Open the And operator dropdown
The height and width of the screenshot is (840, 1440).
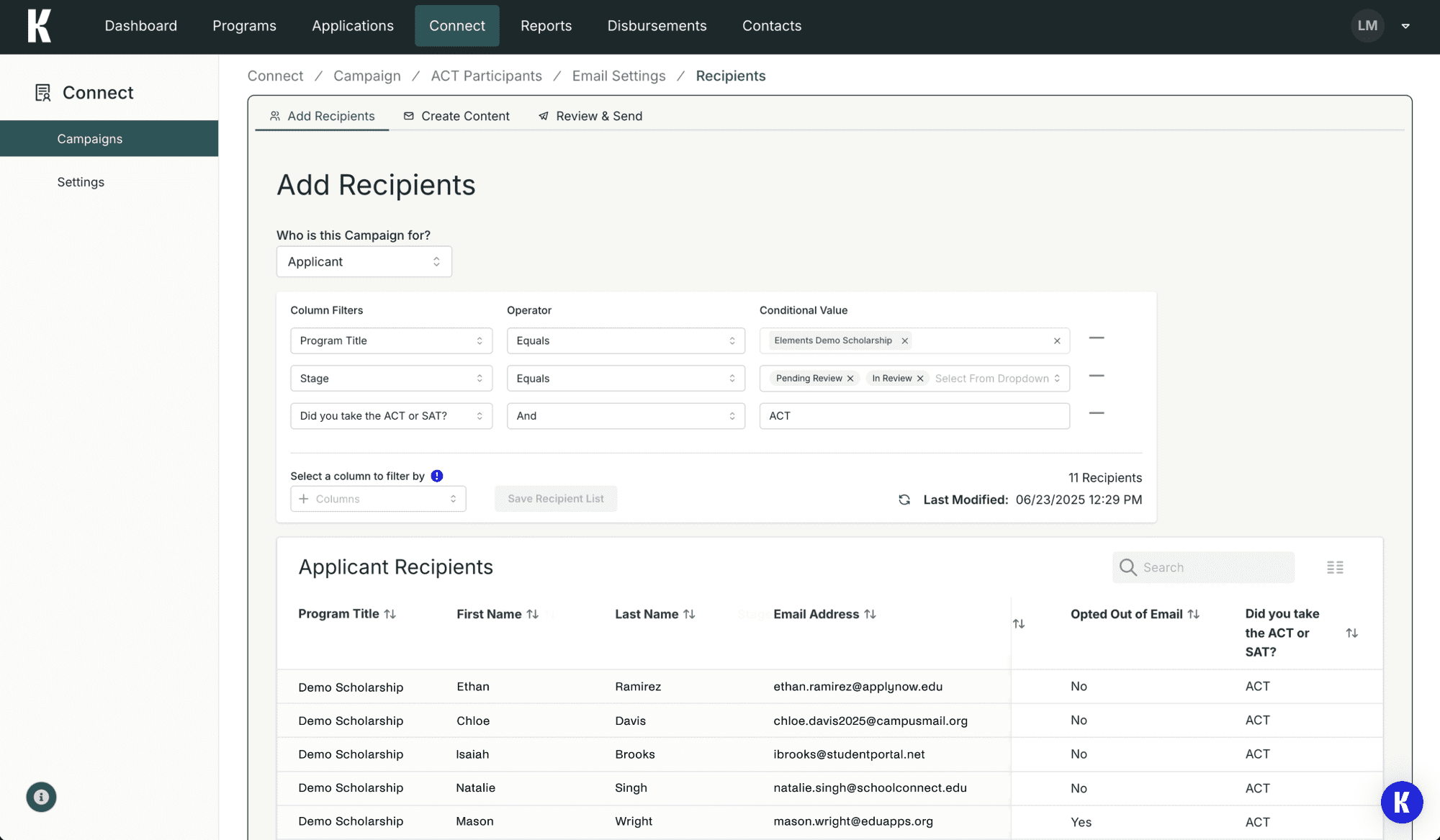tap(625, 416)
